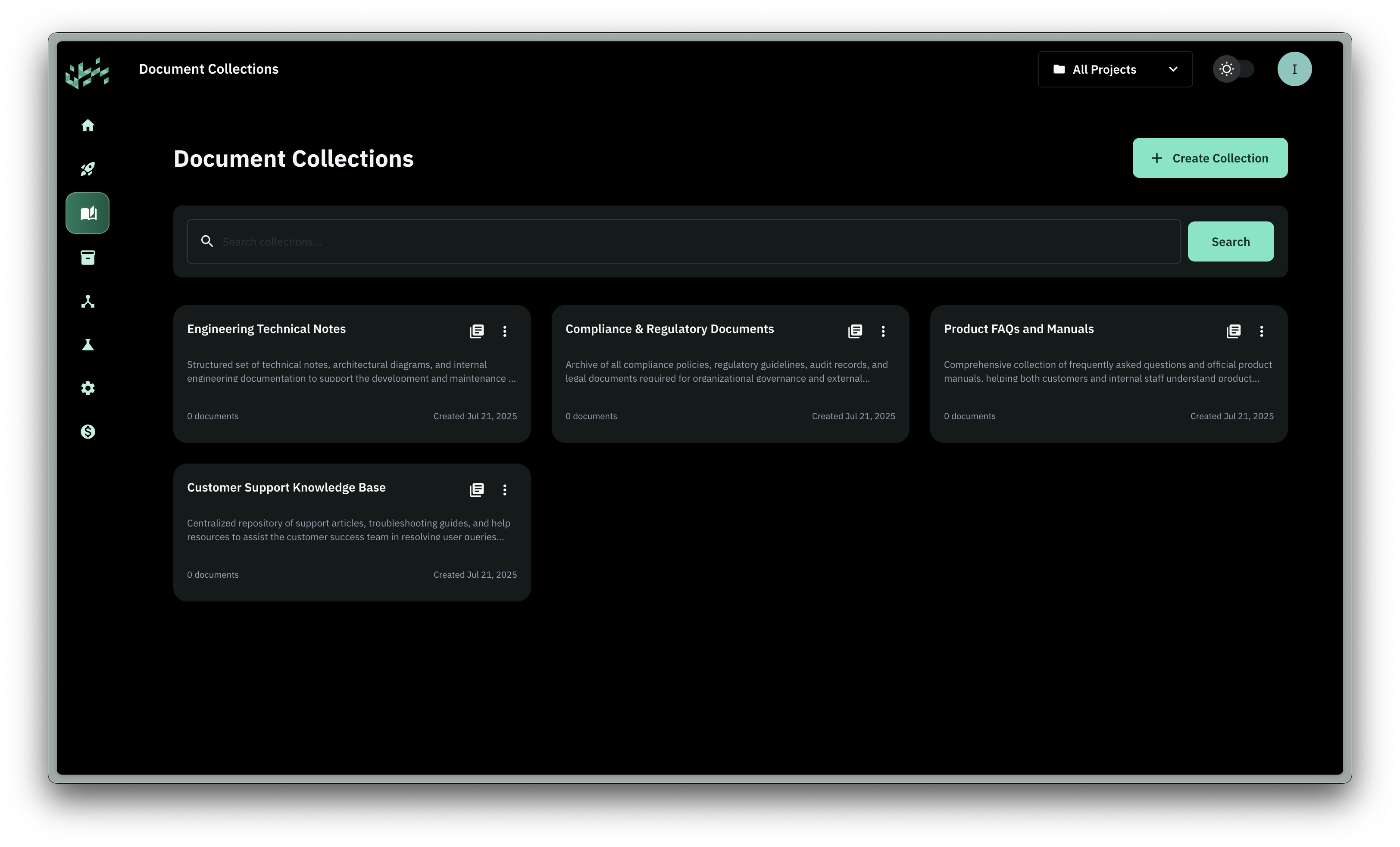The image size is (1400, 847).
Task: Focus the Search collections input field
Action: 684,241
